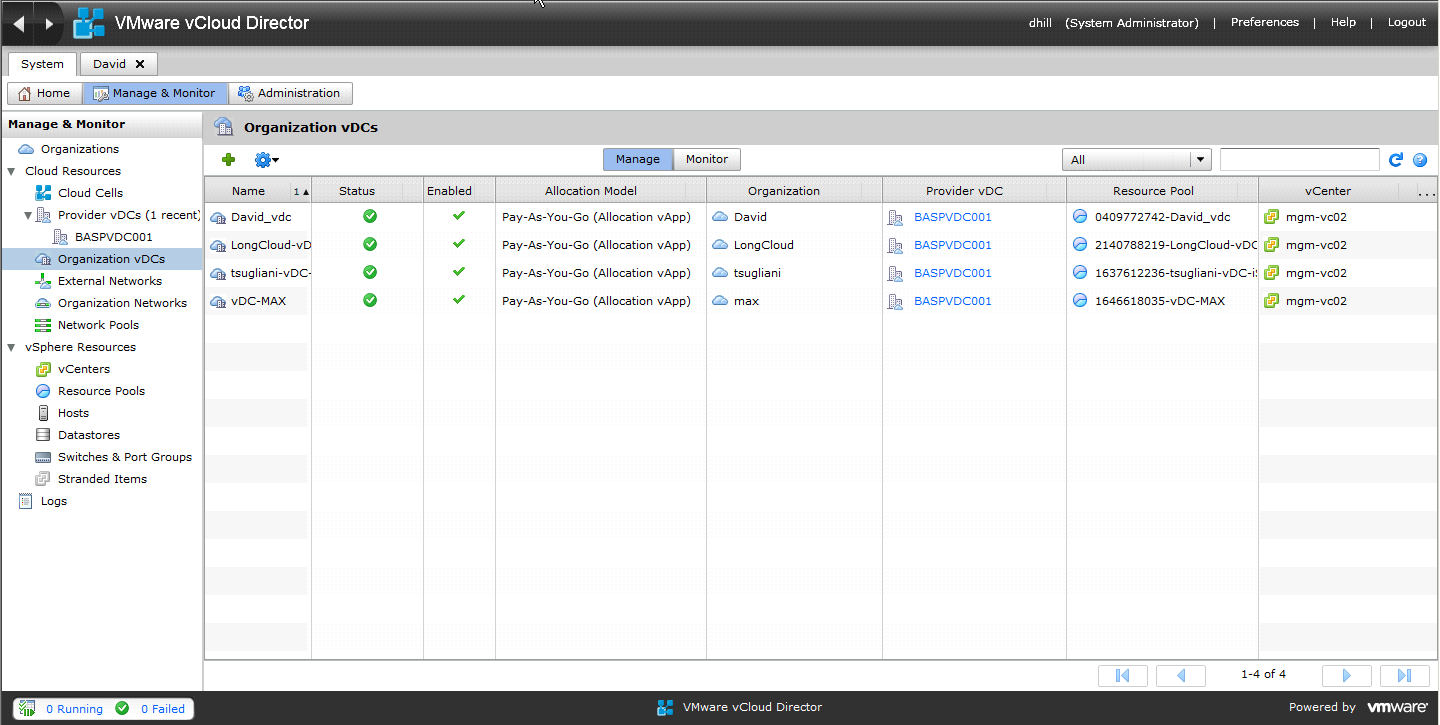Click the David_vdc row vDC icon
This screenshot has height=725, width=1440.
pos(218,217)
